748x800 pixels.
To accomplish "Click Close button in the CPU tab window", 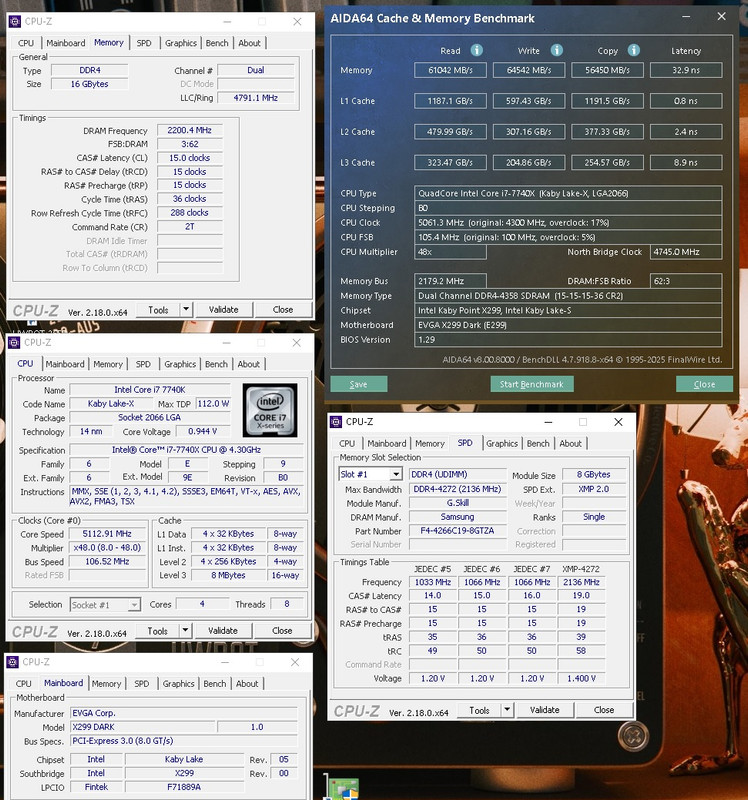I will pos(282,631).
